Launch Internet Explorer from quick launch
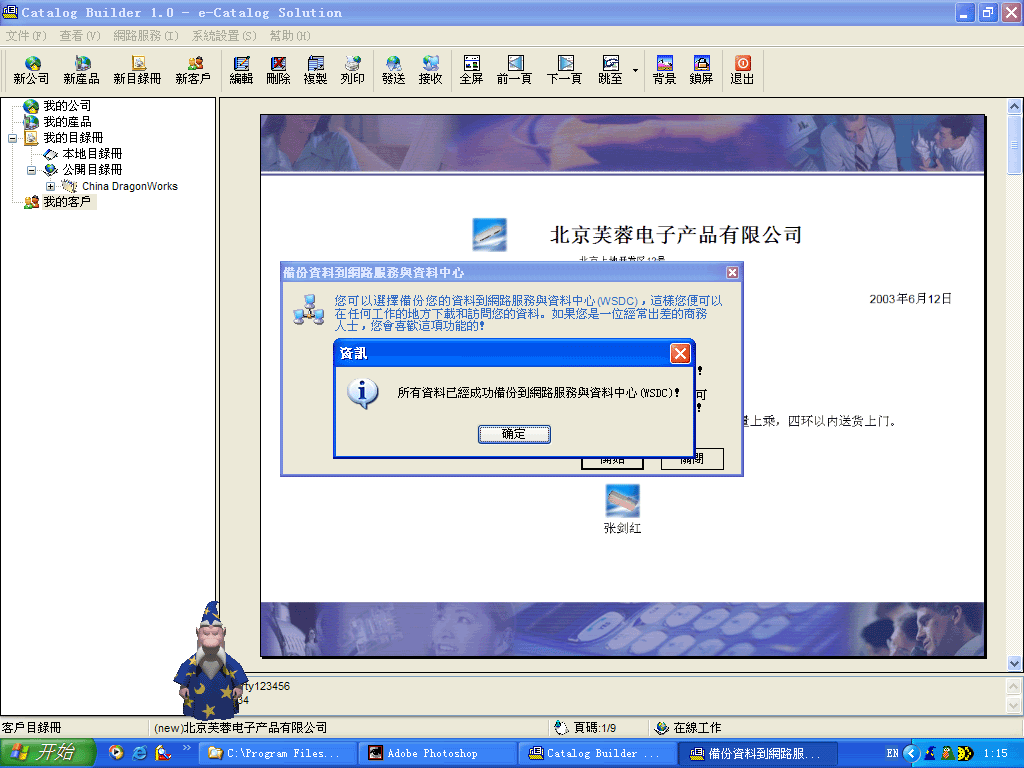 (x=140, y=753)
